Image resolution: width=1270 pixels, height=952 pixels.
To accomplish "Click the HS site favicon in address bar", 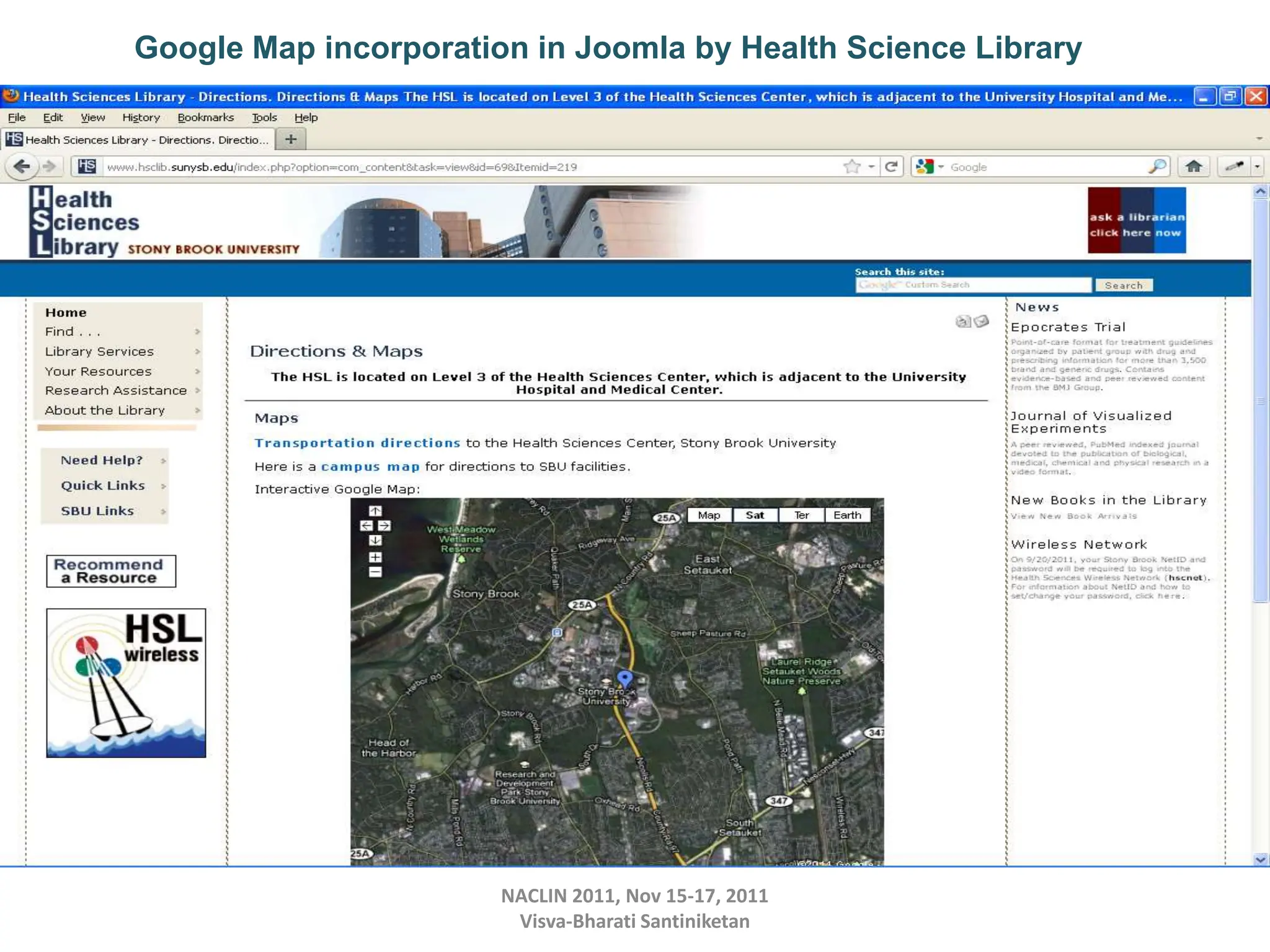I will (87, 166).
